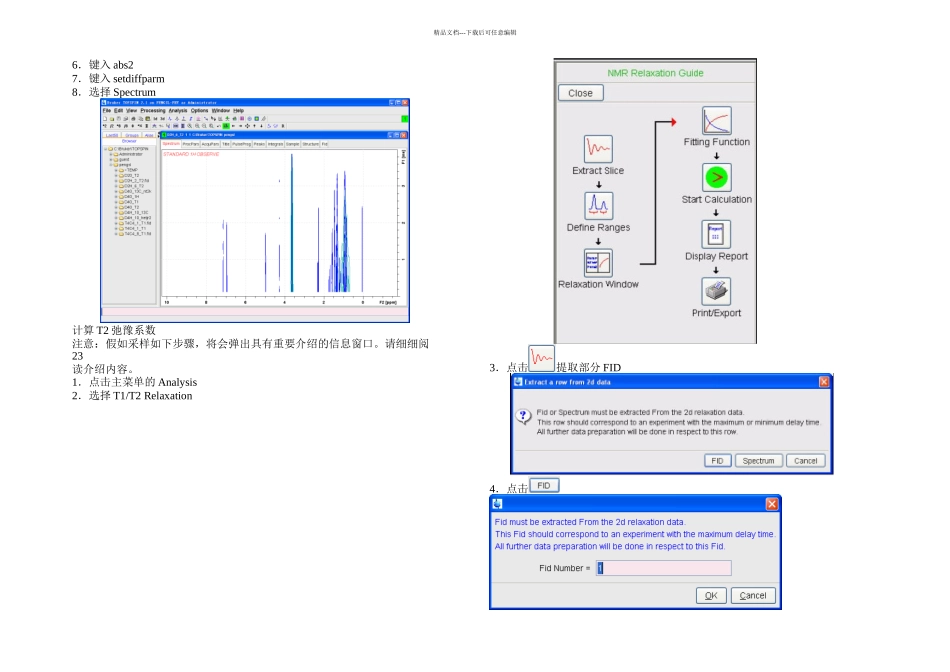Click into the Fid Number input field
This screenshot has width=950, height=672.
pyautogui.click(x=664, y=568)
